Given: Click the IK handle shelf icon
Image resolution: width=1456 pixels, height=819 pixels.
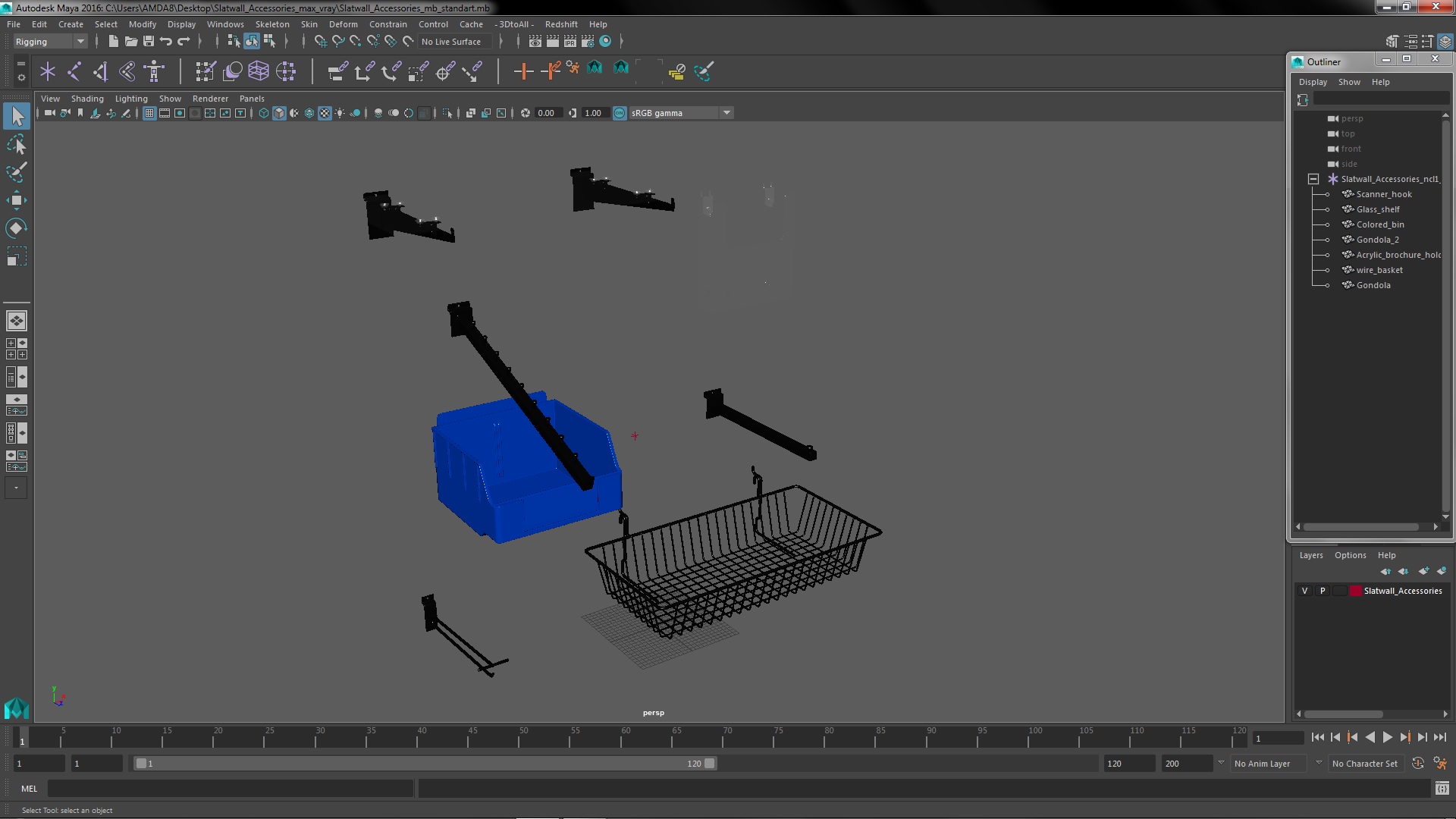Looking at the screenshot, I should [101, 71].
